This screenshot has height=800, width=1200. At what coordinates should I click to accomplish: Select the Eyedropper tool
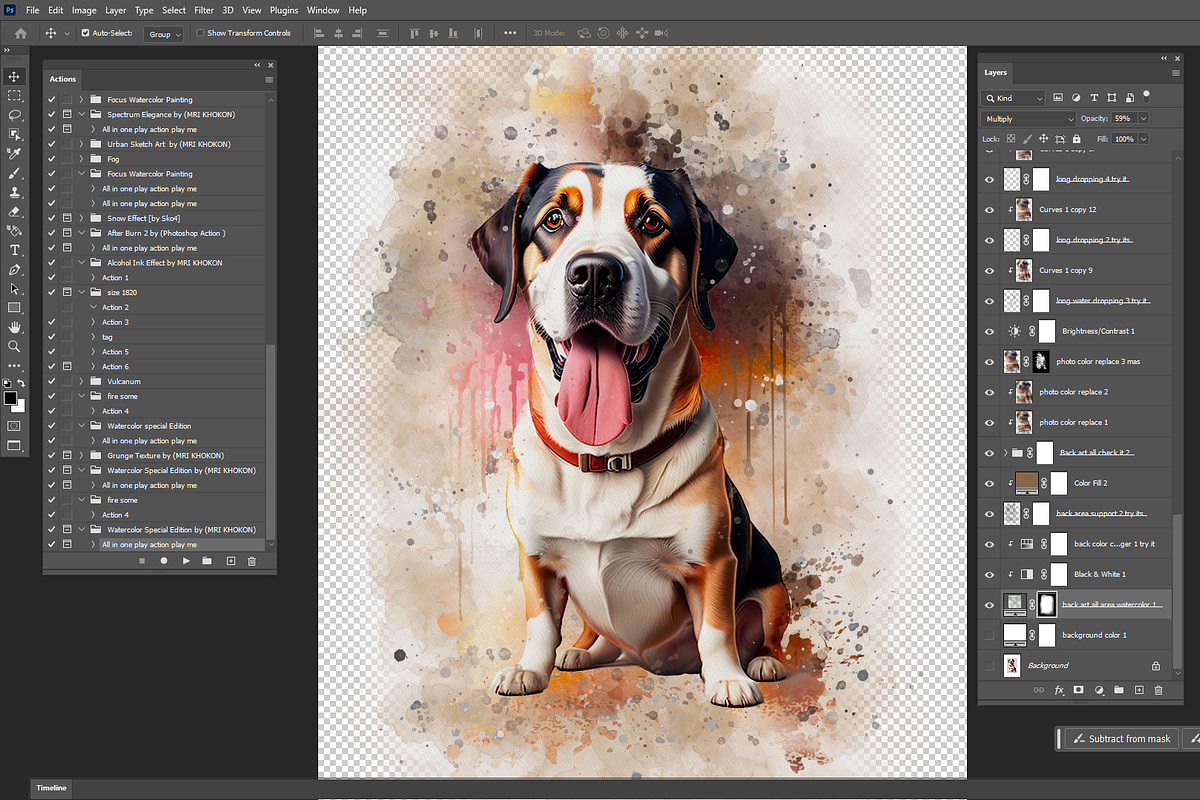click(14, 154)
